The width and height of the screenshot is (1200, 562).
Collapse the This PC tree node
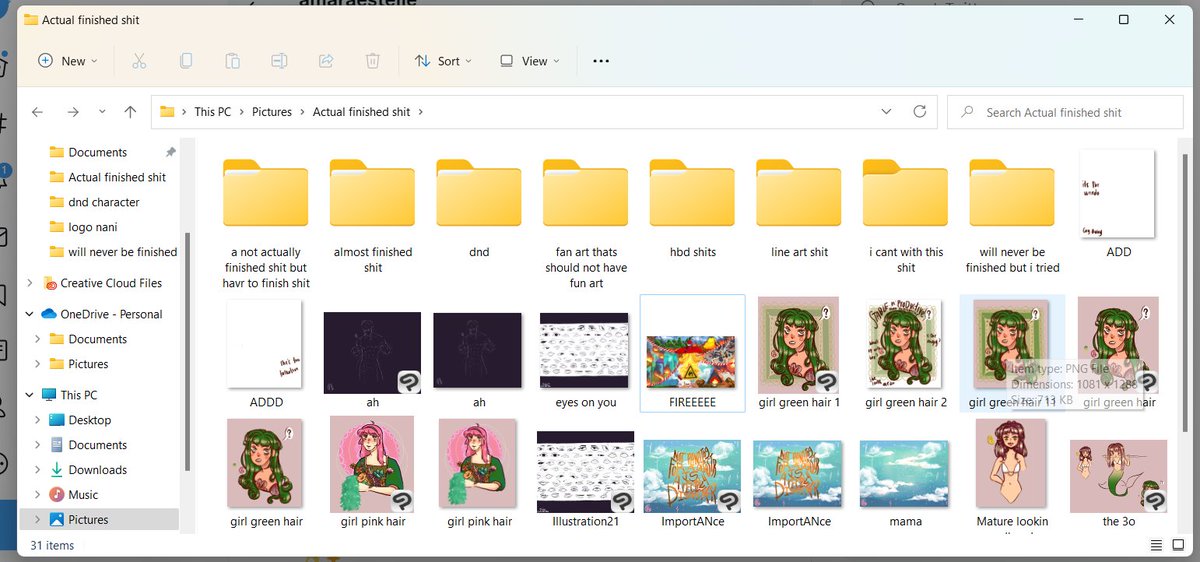tap(30, 395)
